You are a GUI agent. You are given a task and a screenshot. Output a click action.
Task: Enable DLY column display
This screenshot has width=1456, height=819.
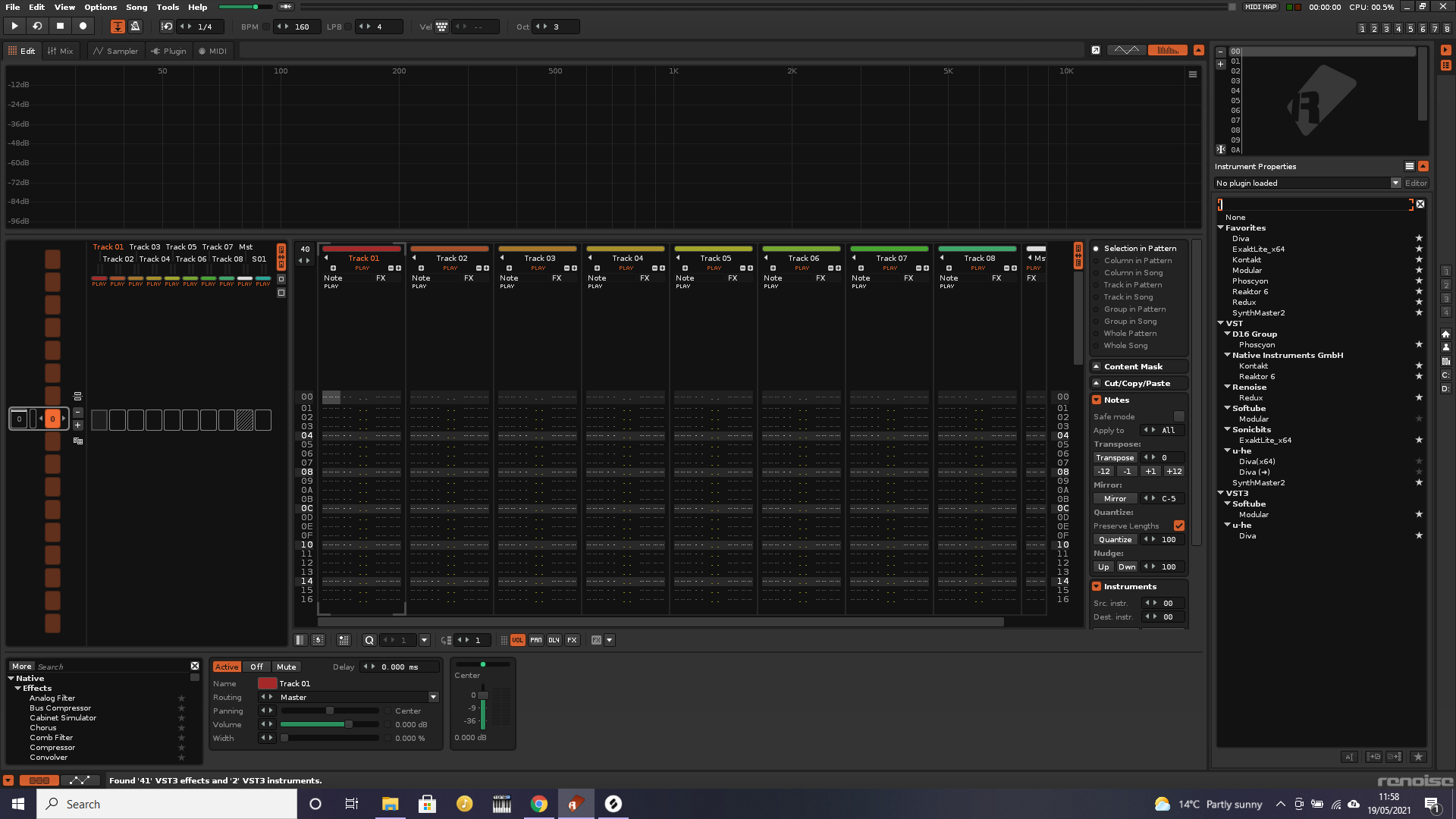point(554,640)
